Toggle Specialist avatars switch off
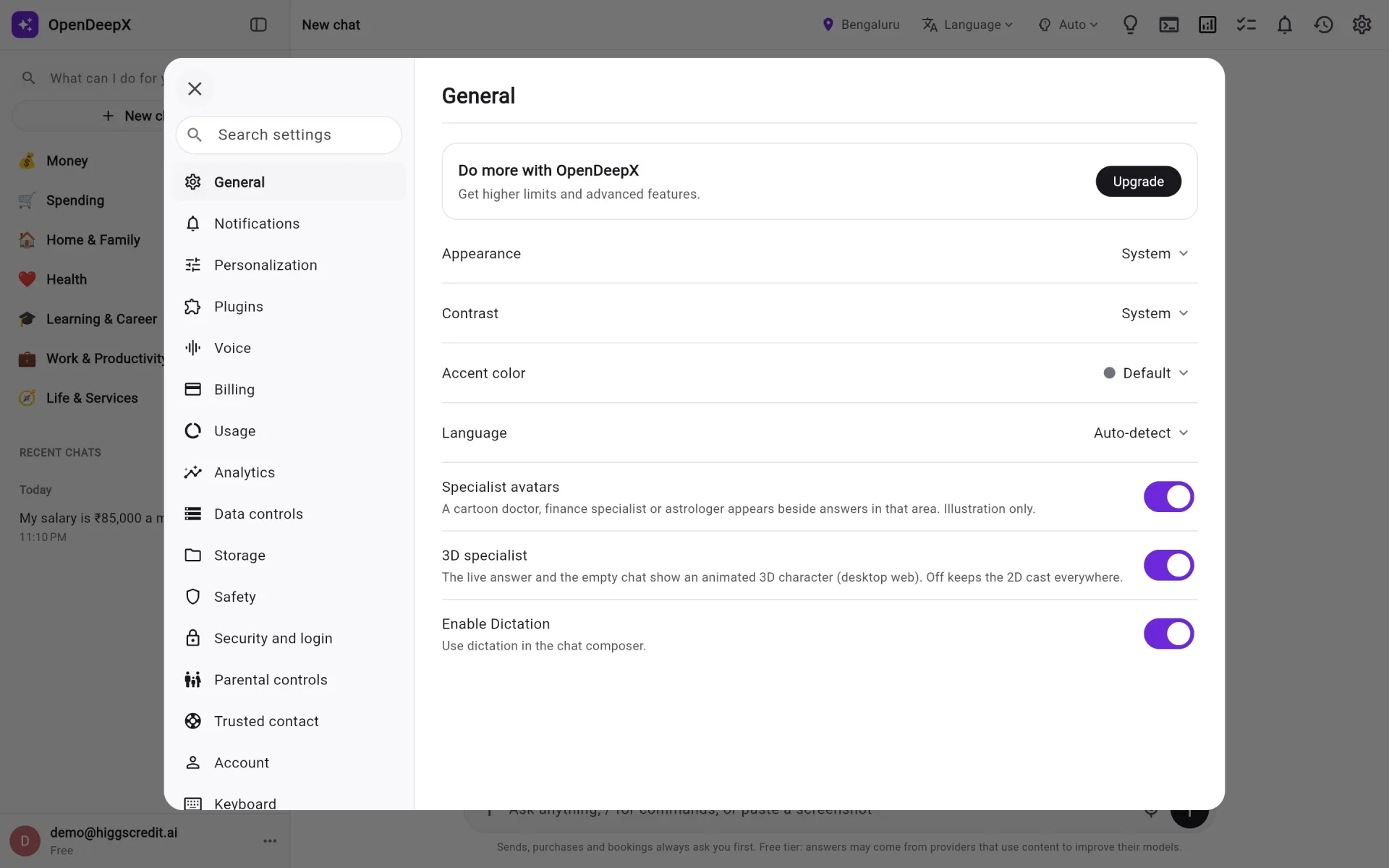 coord(1168,497)
